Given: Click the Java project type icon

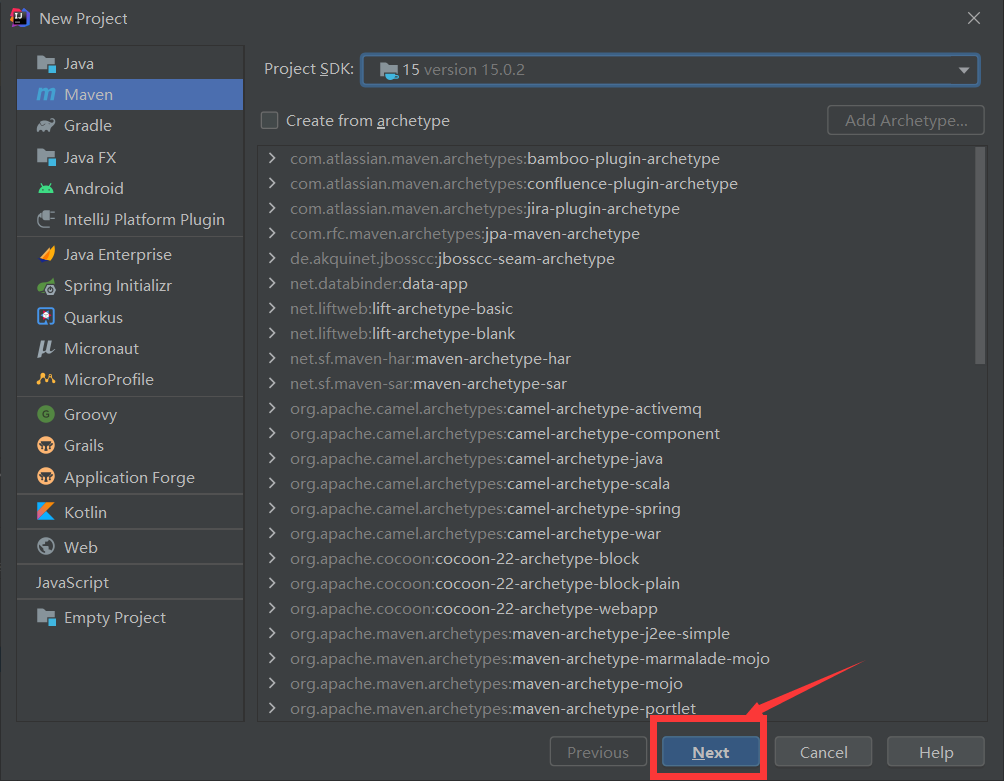Looking at the screenshot, I should pyautogui.click(x=46, y=64).
